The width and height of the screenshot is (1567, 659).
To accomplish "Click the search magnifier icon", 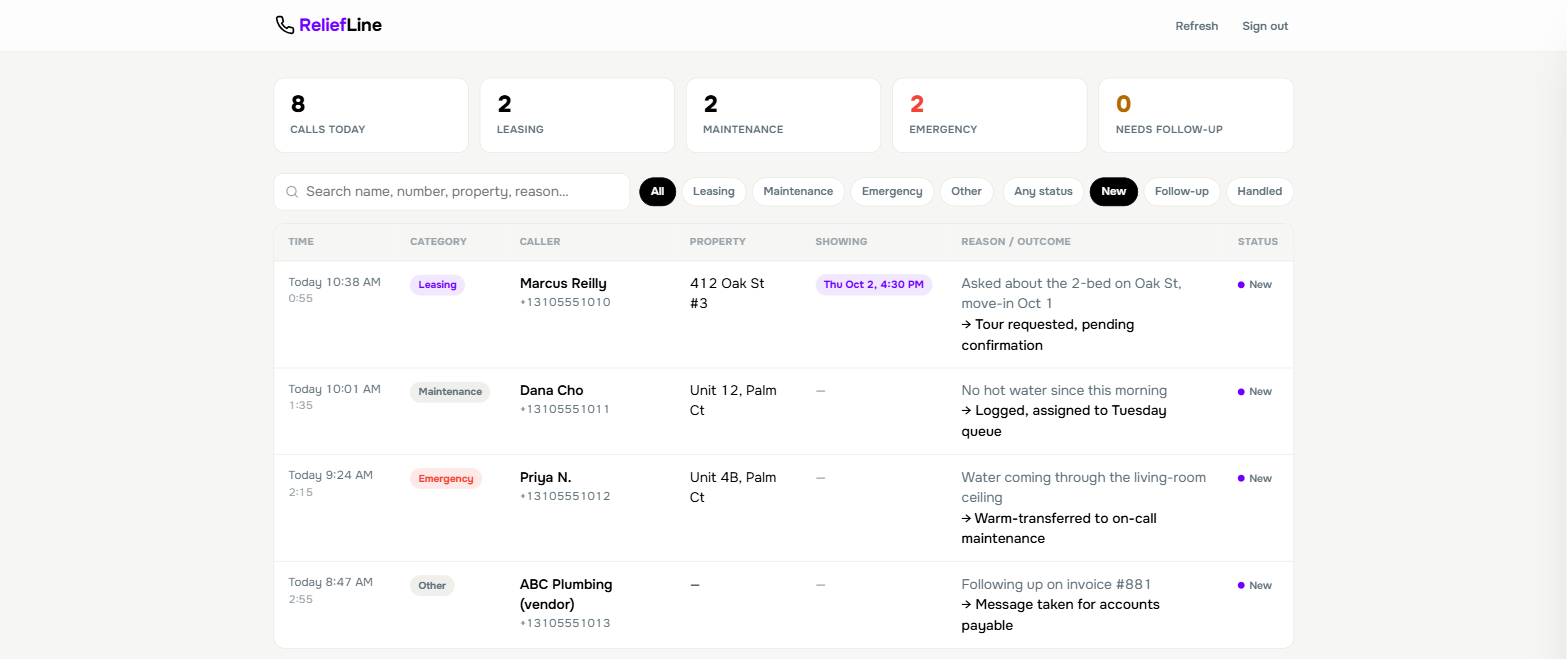I will [x=292, y=192].
